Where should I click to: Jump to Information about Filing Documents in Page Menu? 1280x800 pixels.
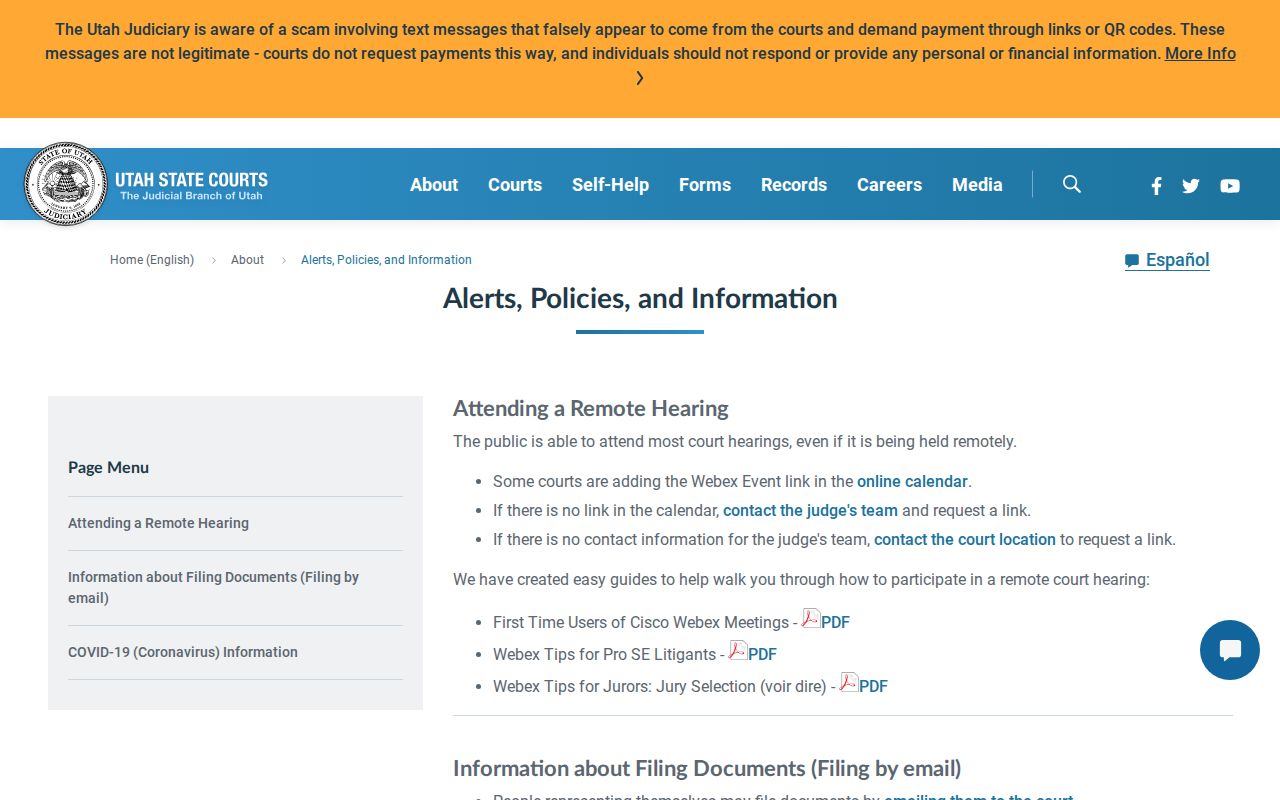213,587
